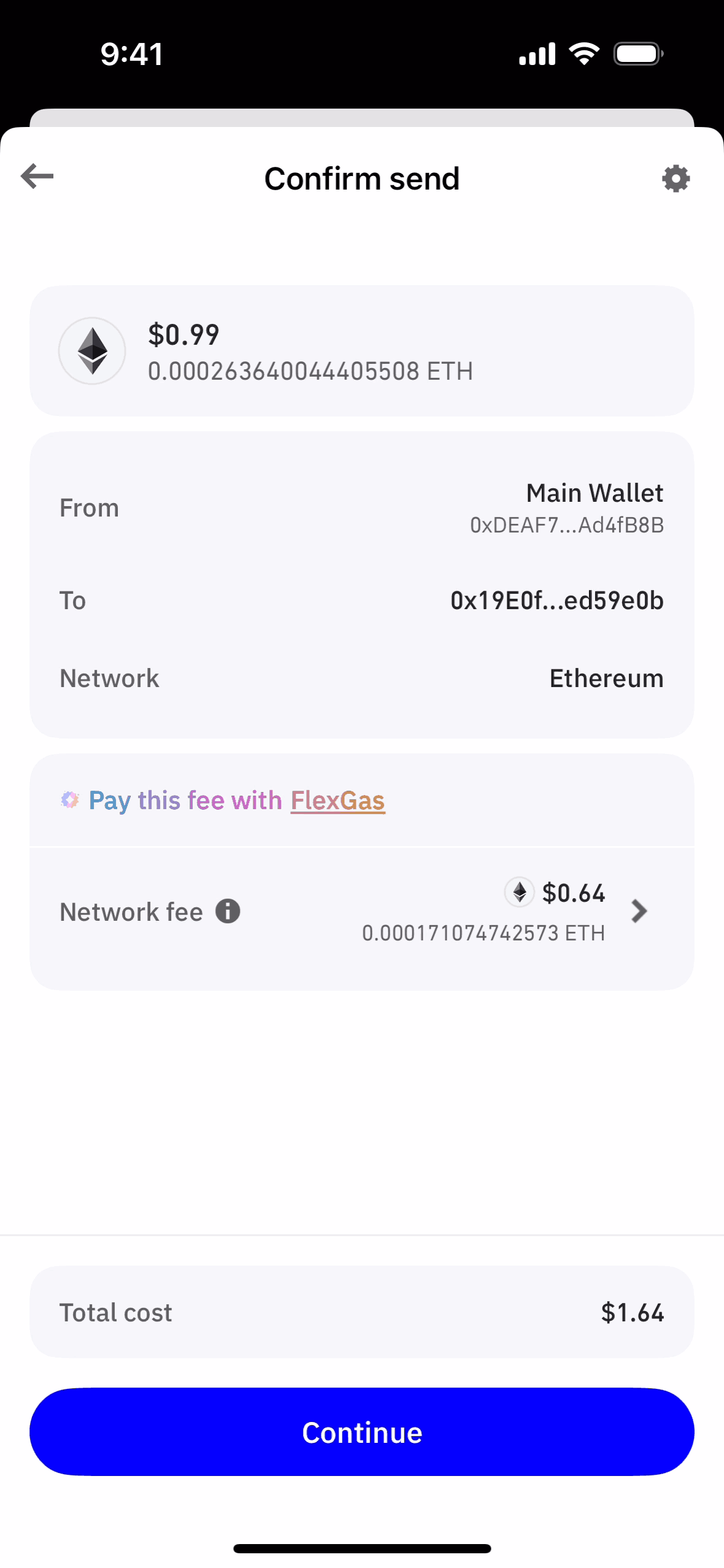Tap the FlexGas sparkle icon
724x1568 pixels.
(x=70, y=800)
